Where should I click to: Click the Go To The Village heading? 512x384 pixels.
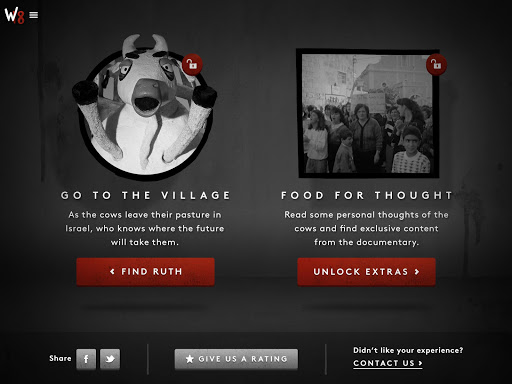[146, 195]
